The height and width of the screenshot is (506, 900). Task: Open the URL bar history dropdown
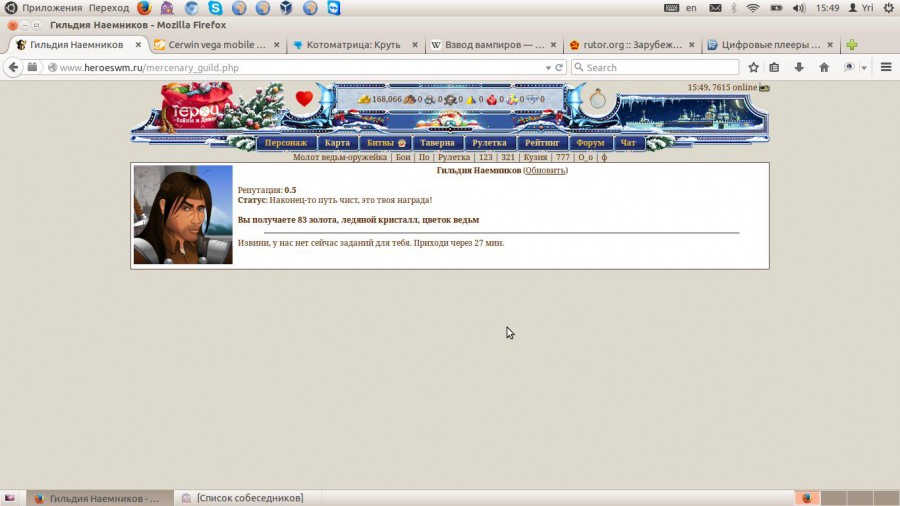click(x=548, y=68)
